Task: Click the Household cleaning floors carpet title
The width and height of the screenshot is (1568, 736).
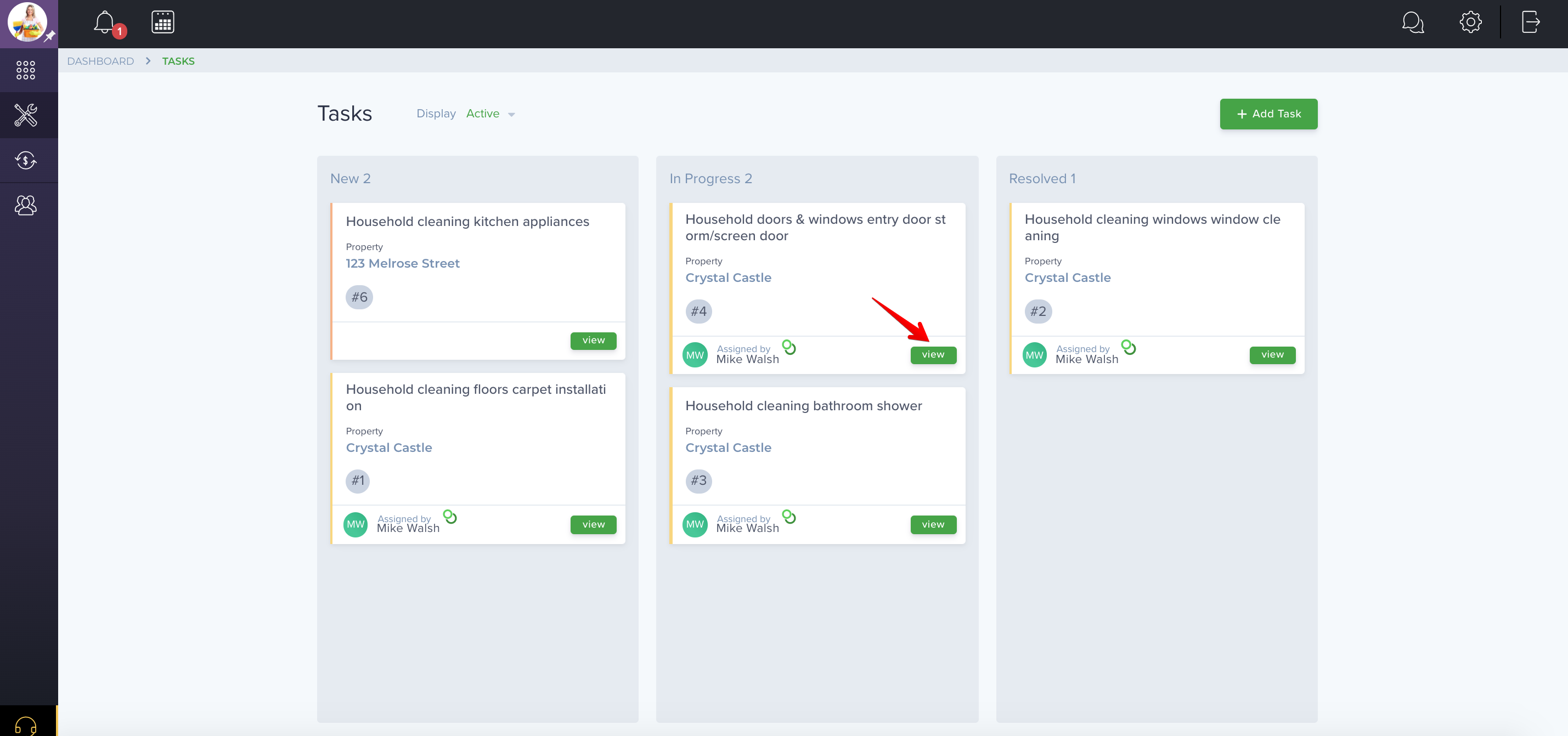Action: [x=476, y=398]
